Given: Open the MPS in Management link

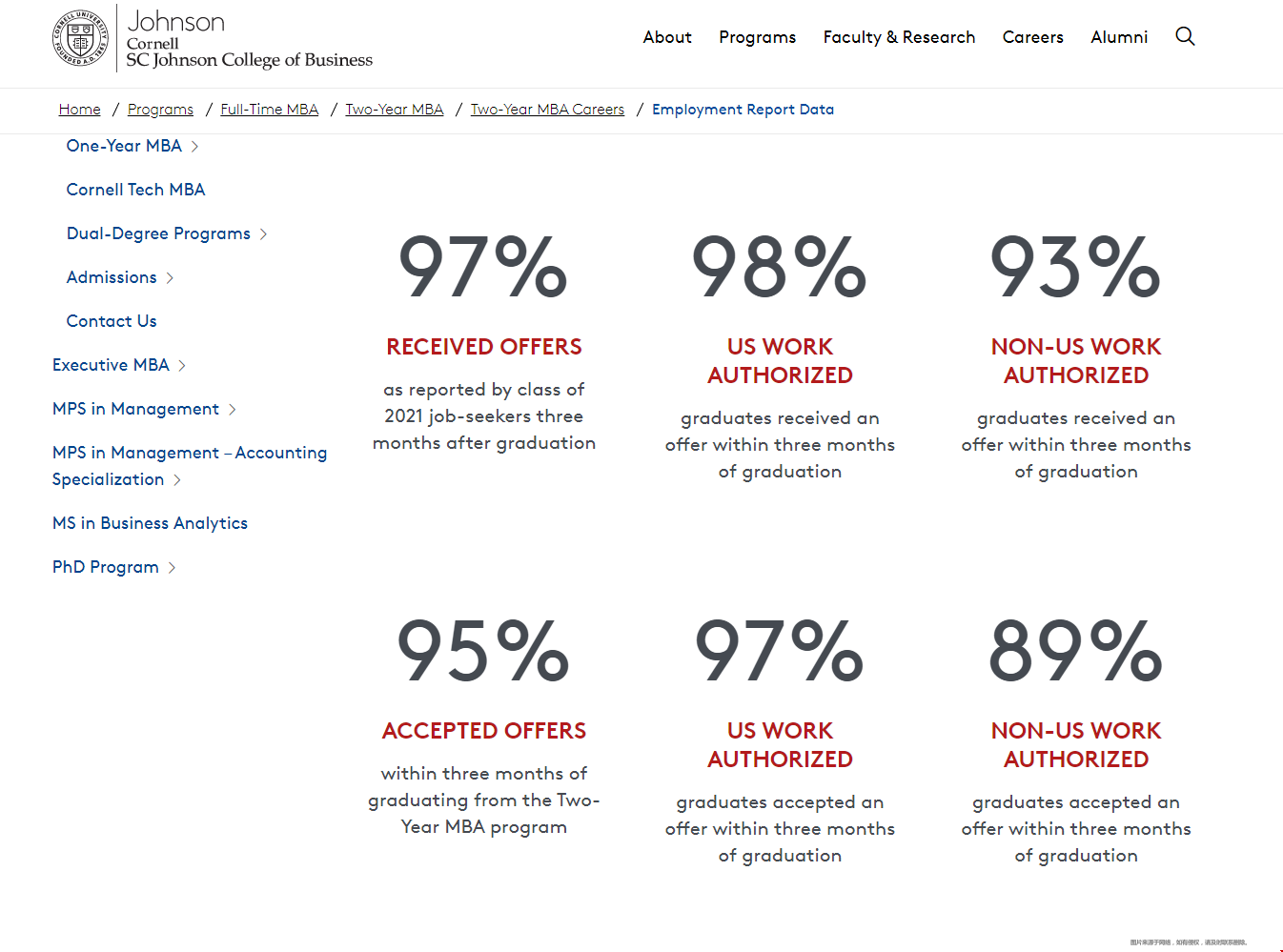Looking at the screenshot, I should [x=135, y=409].
